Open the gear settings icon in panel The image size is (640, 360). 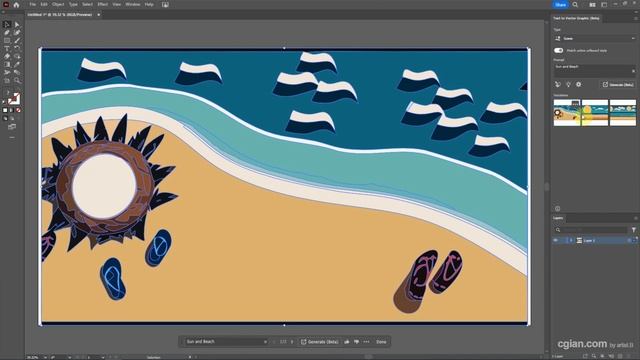tap(578, 84)
